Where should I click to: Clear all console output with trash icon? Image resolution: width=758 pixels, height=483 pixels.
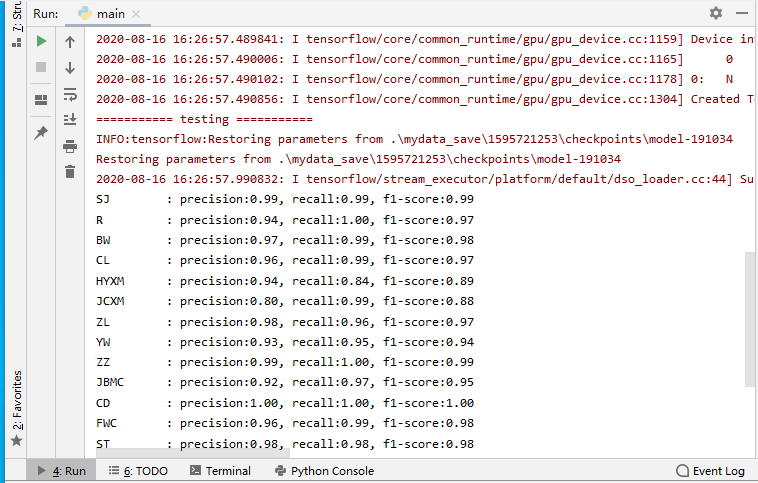pyautogui.click(x=70, y=172)
